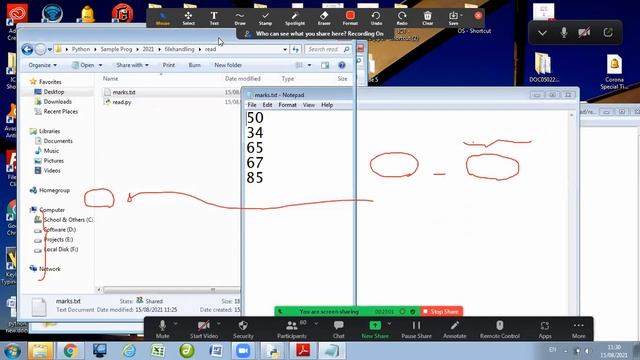Open the Participants panel
The image size is (640, 360).
[291, 329]
